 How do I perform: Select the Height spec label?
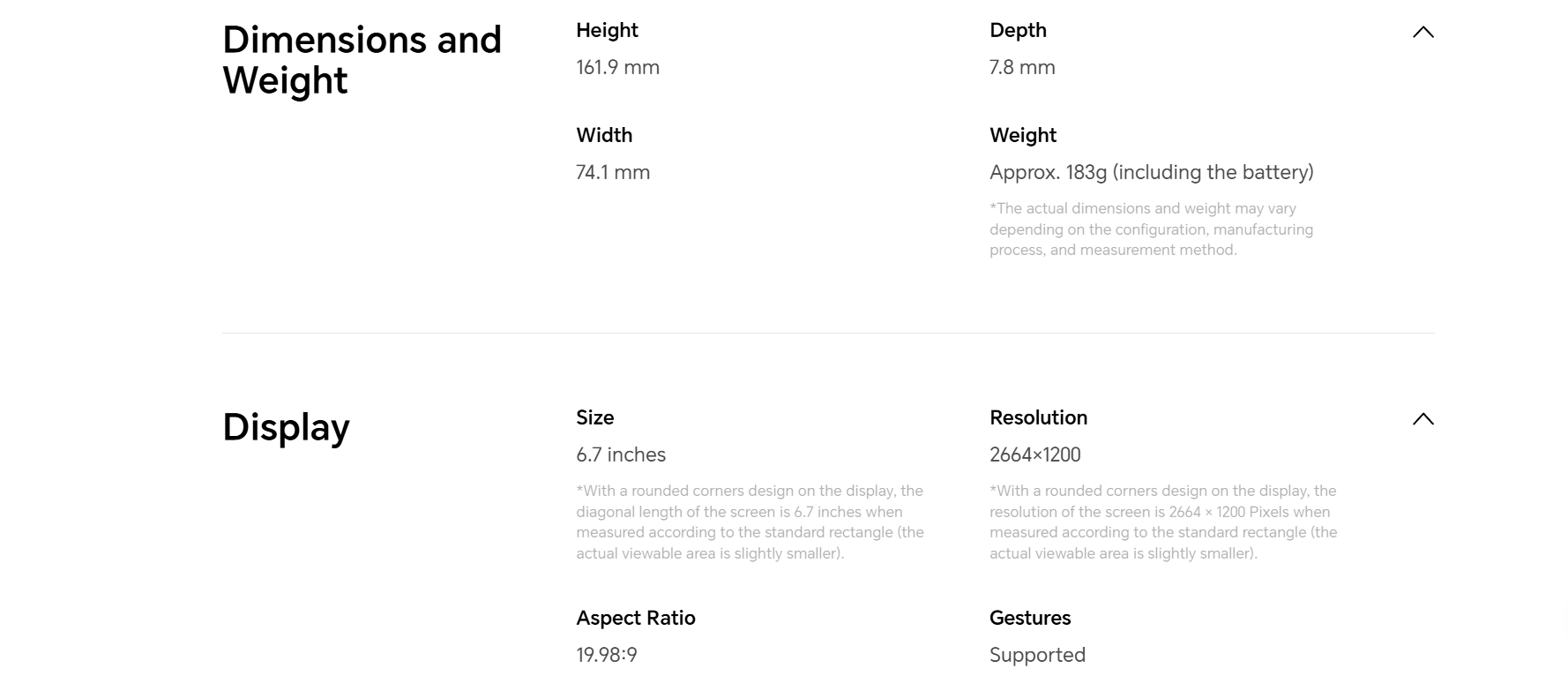[607, 30]
